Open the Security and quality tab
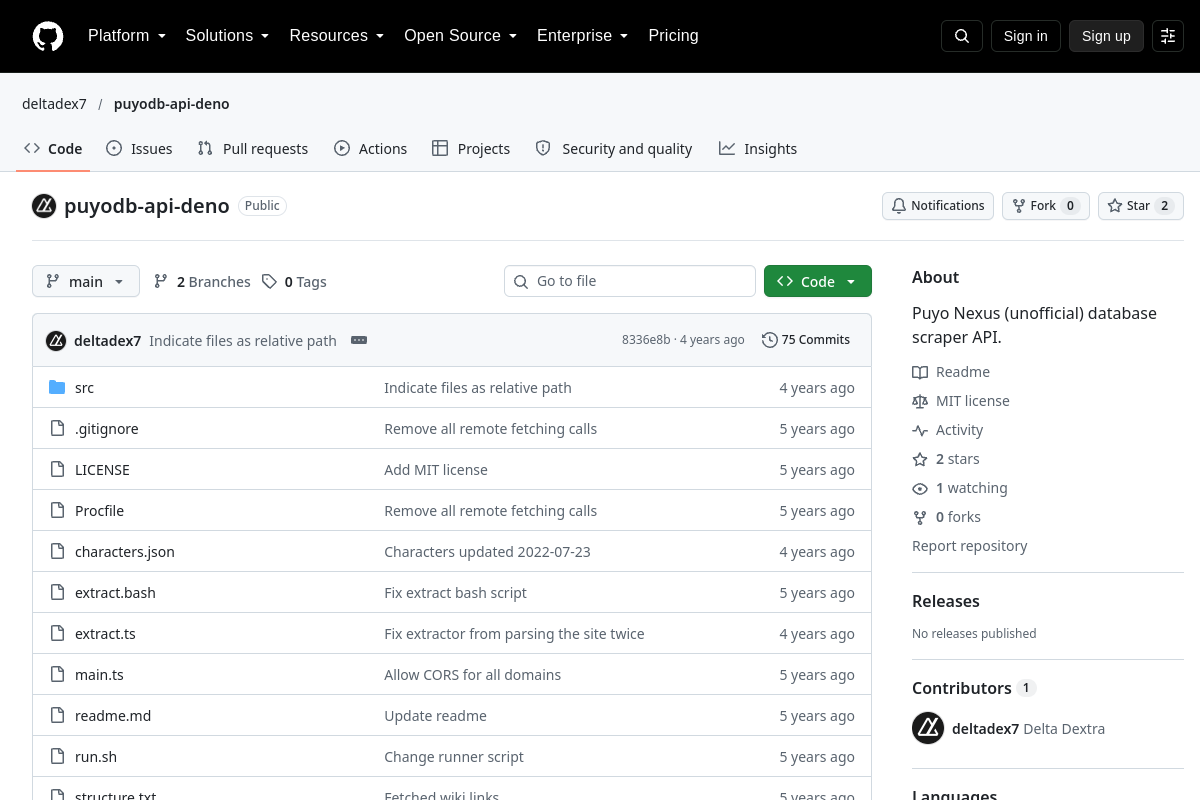Screen dimensions: 1200x800 (x=614, y=149)
